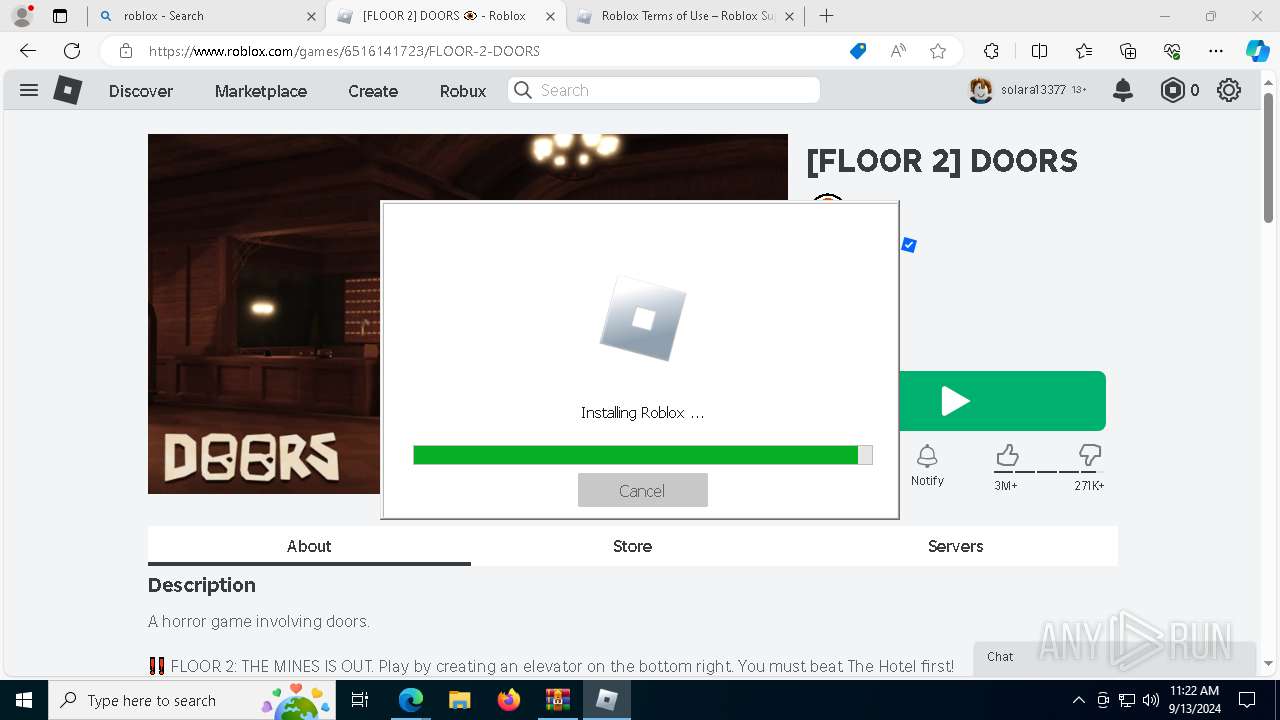Click the Installing Roblox progress bar
1280x720 pixels.
tap(642, 455)
